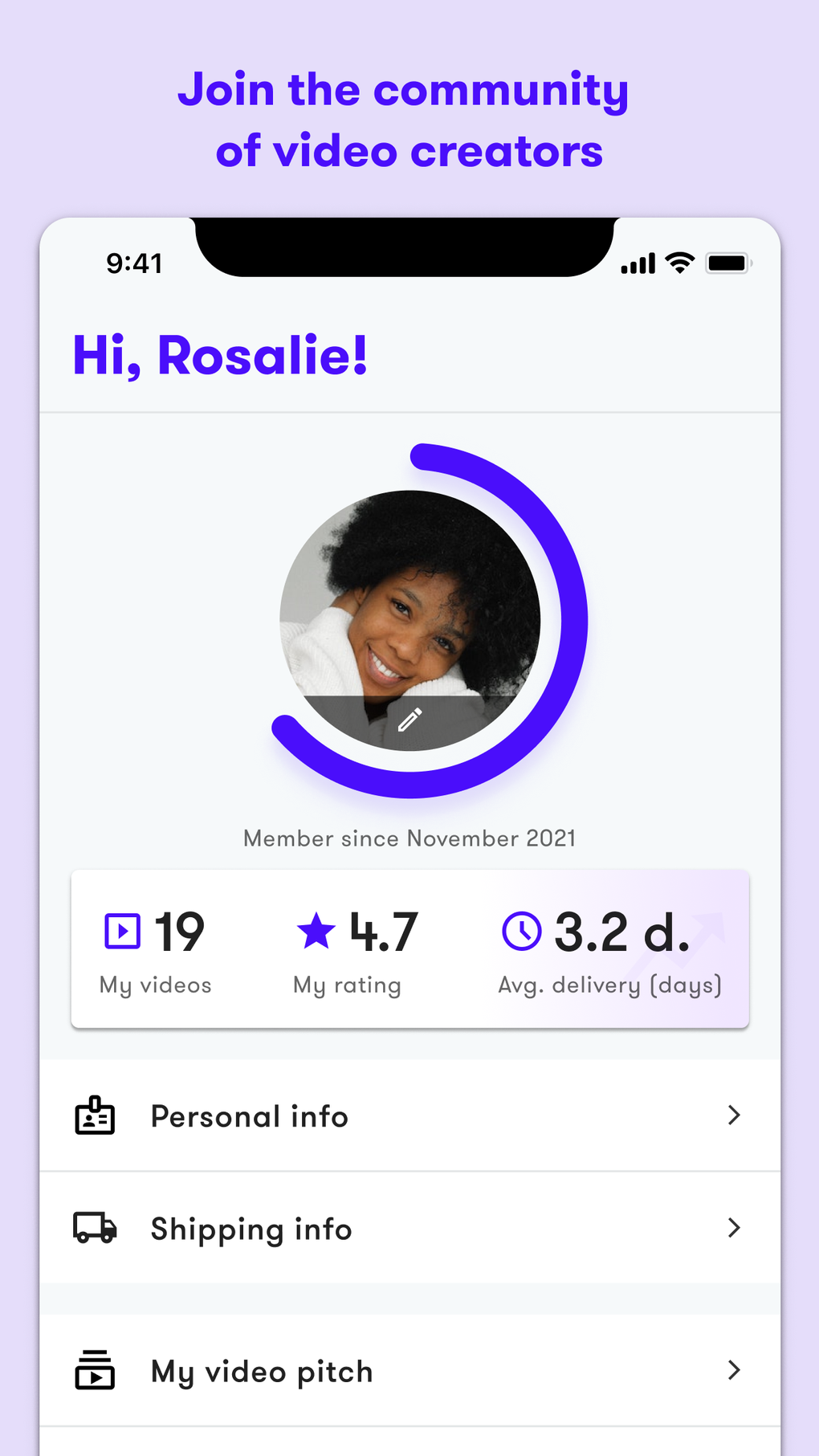Tap the cellular signal bars icon
819x1456 pixels.
pyautogui.click(x=638, y=263)
